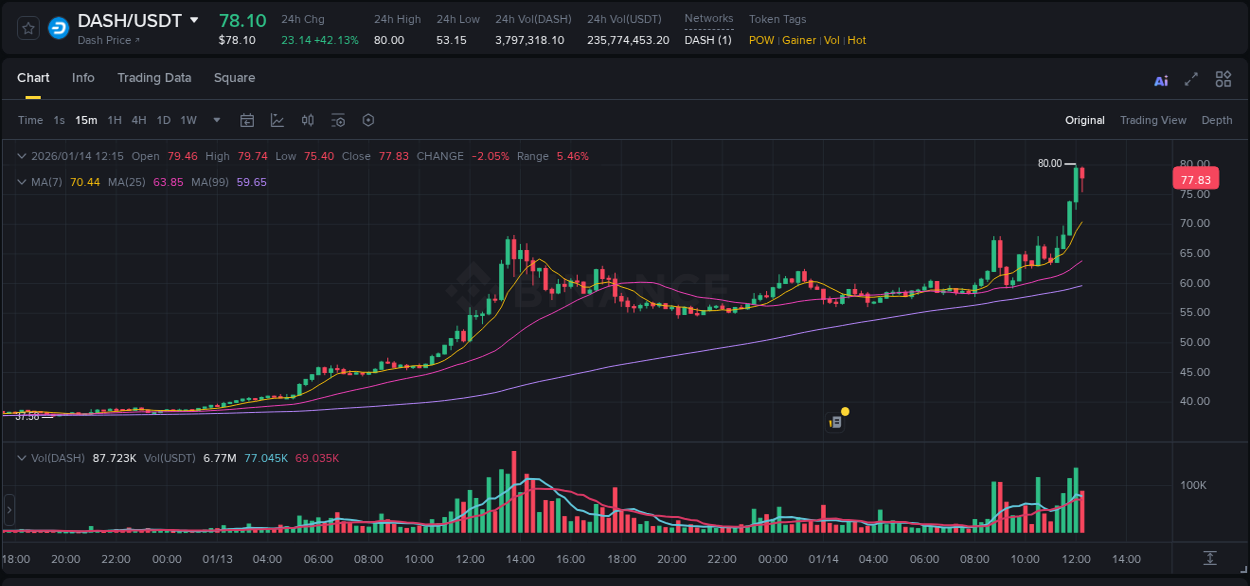Open the widgets grid icon
The width and height of the screenshot is (1250, 586).
point(1223,79)
